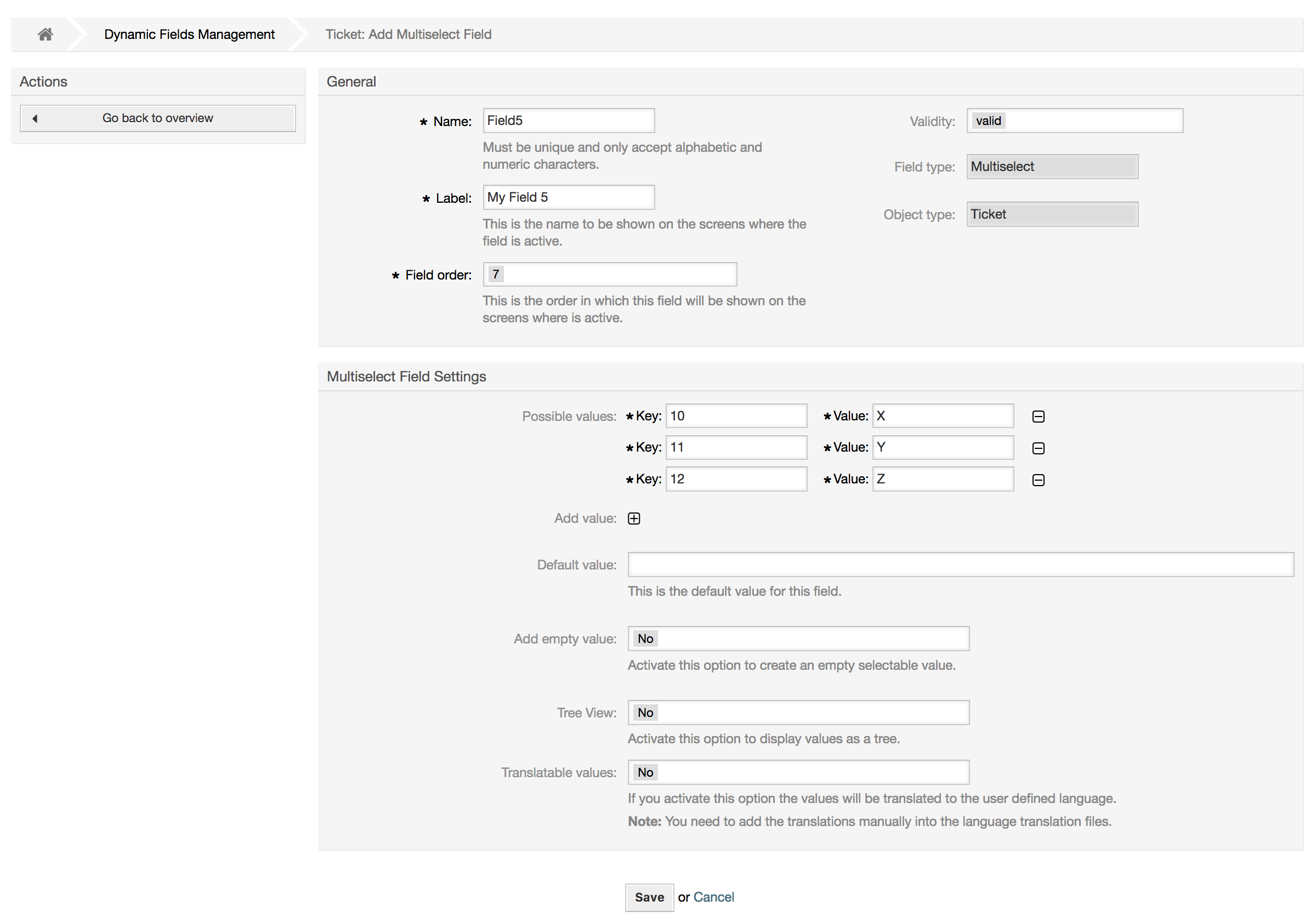Click the Field order input

[609, 275]
